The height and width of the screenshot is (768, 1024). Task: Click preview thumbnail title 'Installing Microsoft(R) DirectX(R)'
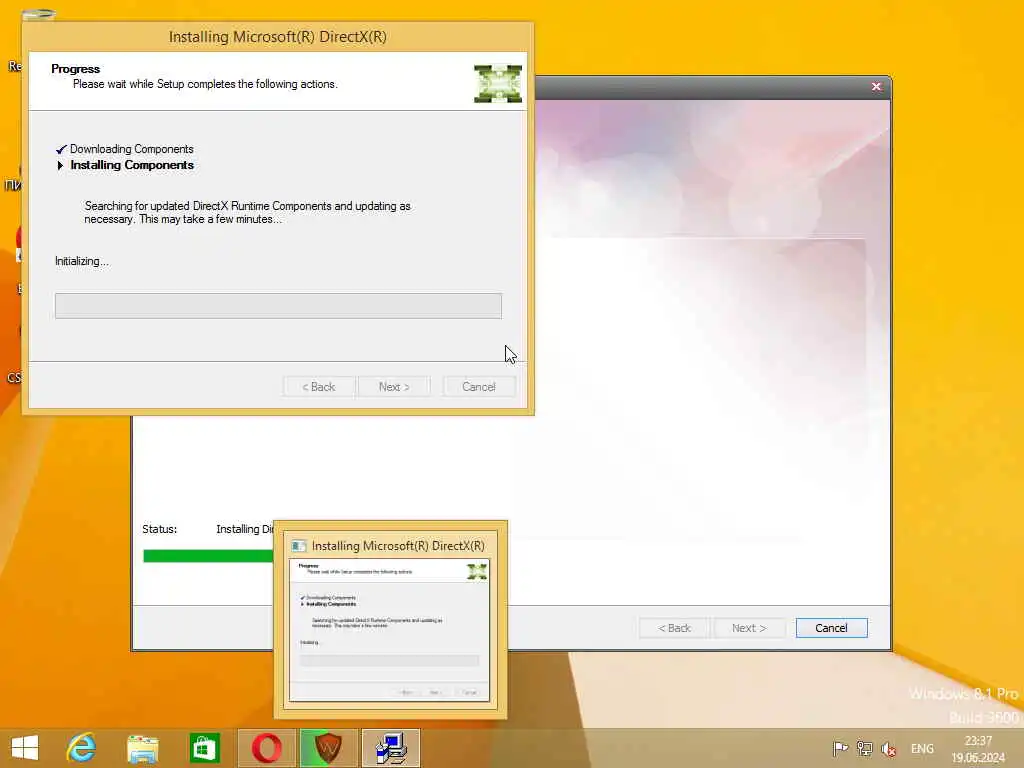pos(398,546)
